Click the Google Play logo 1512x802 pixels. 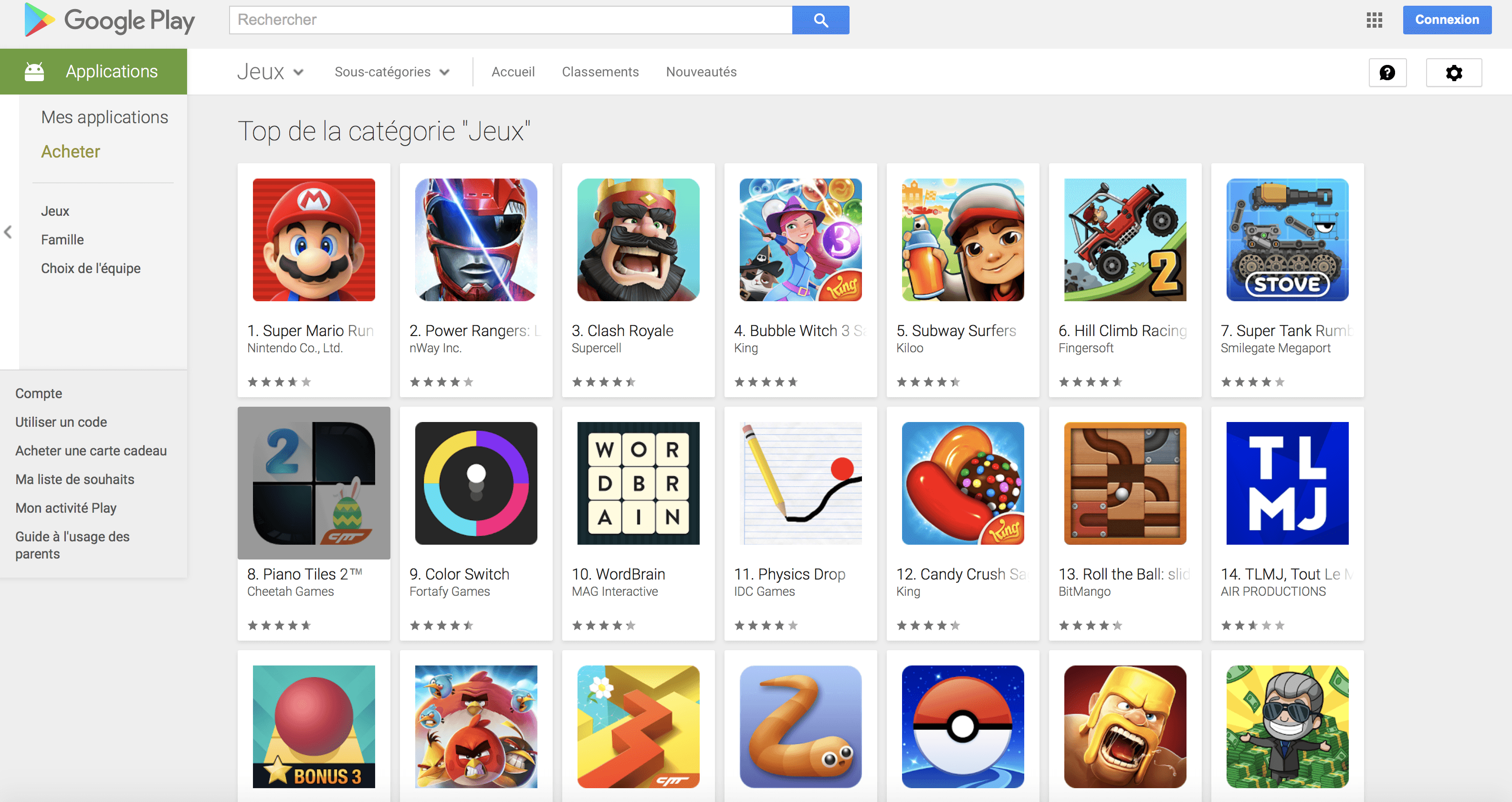(x=110, y=21)
